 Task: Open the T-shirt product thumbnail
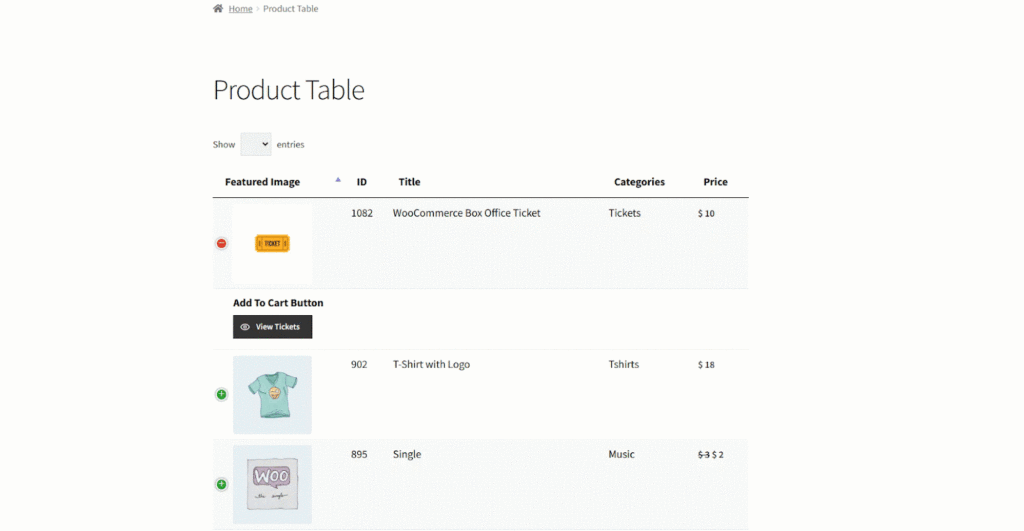[272, 395]
